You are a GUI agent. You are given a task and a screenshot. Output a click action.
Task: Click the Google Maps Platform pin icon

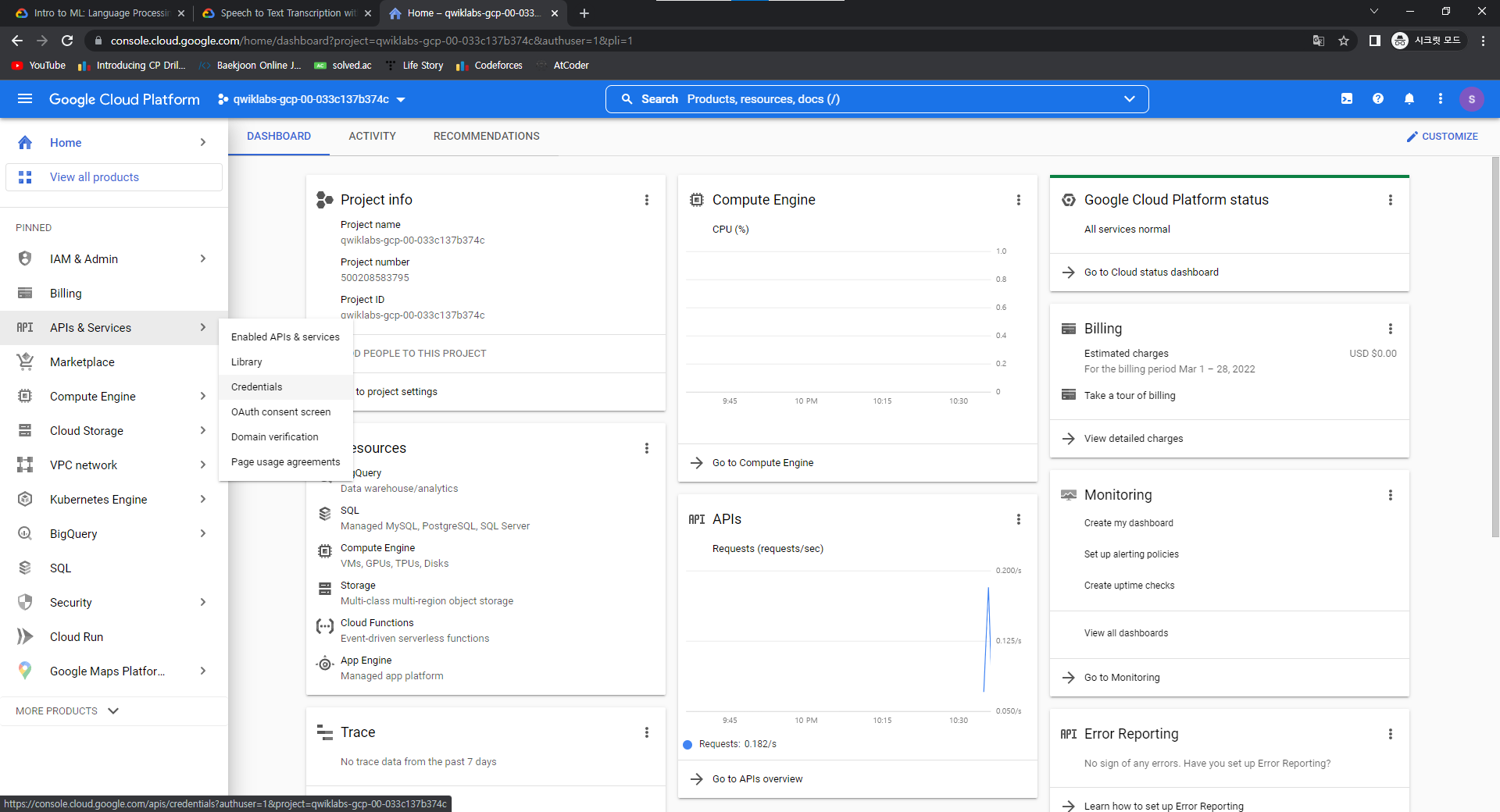point(25,671)
